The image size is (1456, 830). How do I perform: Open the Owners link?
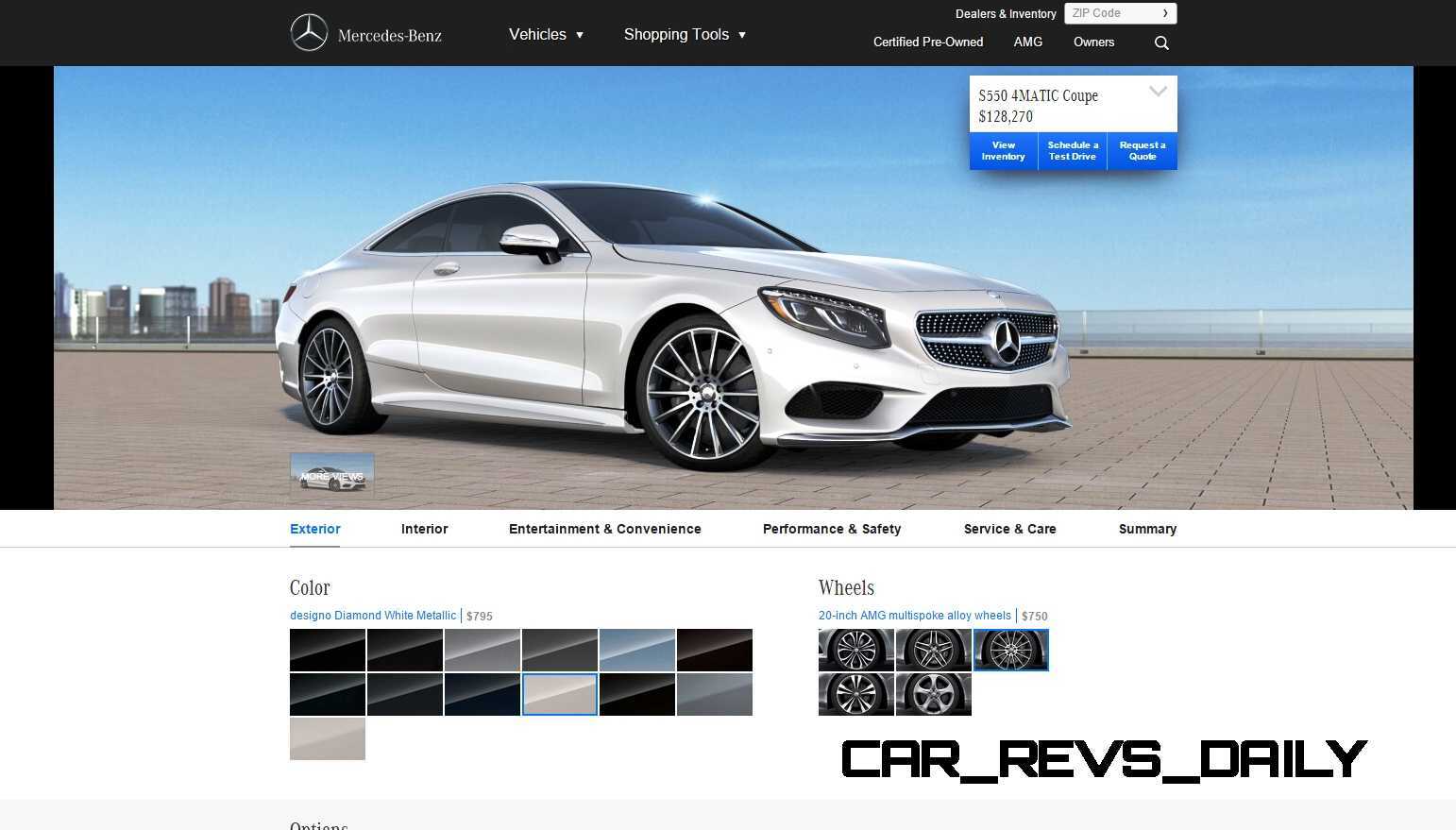pos(1093,42)
